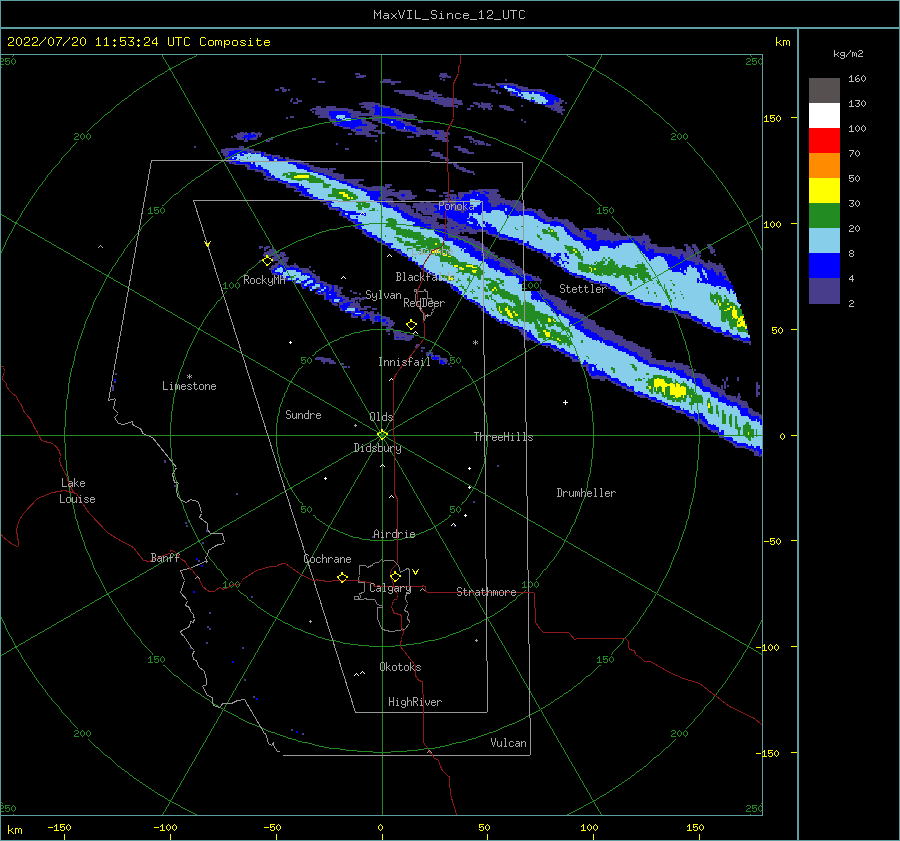
Task: Select the light blue 20 legend swatch
Action: [x=824, y=241]
